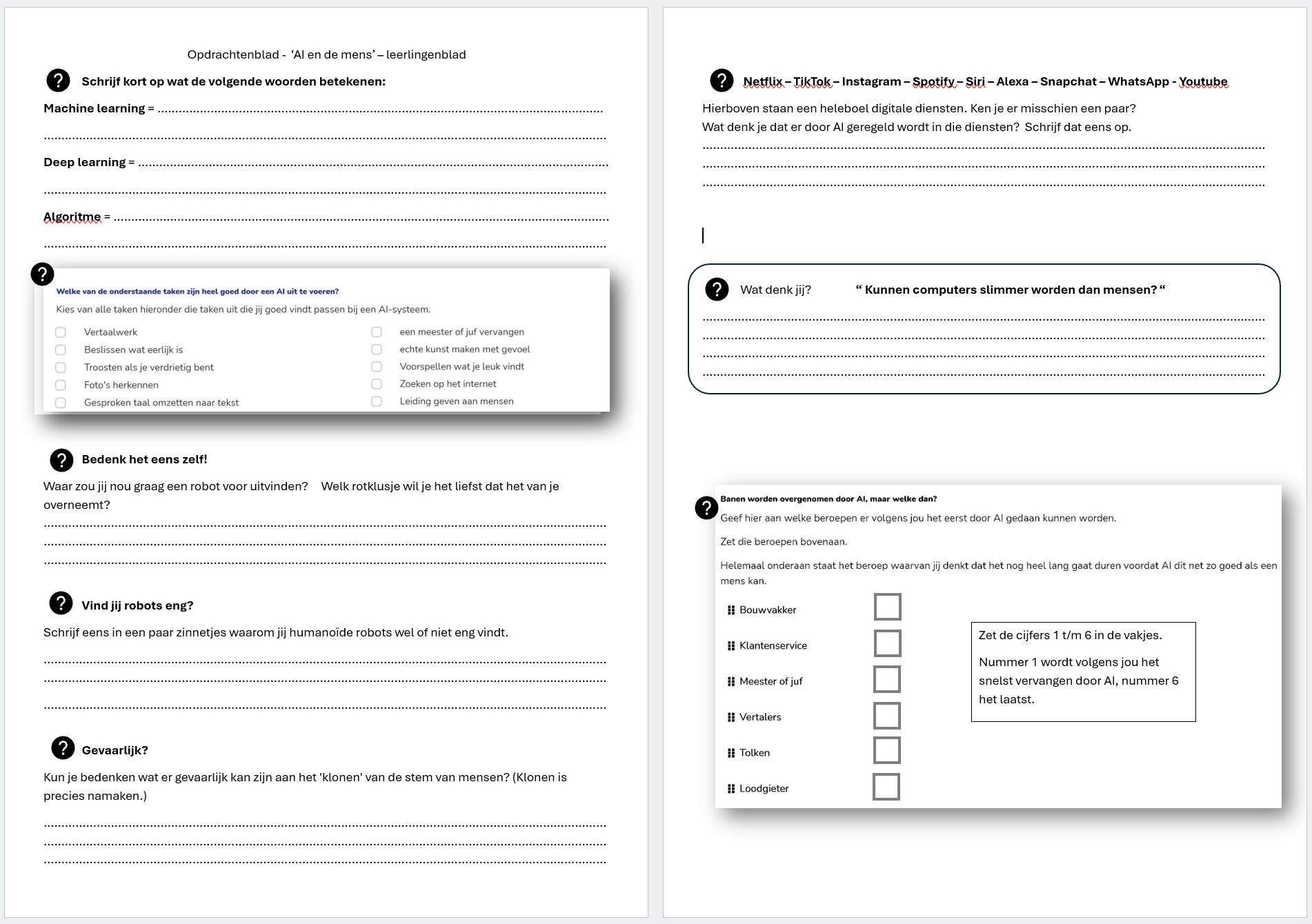Select the 'Zet de cijfers 1 t/m 6' text box

tap(1083, 672)
